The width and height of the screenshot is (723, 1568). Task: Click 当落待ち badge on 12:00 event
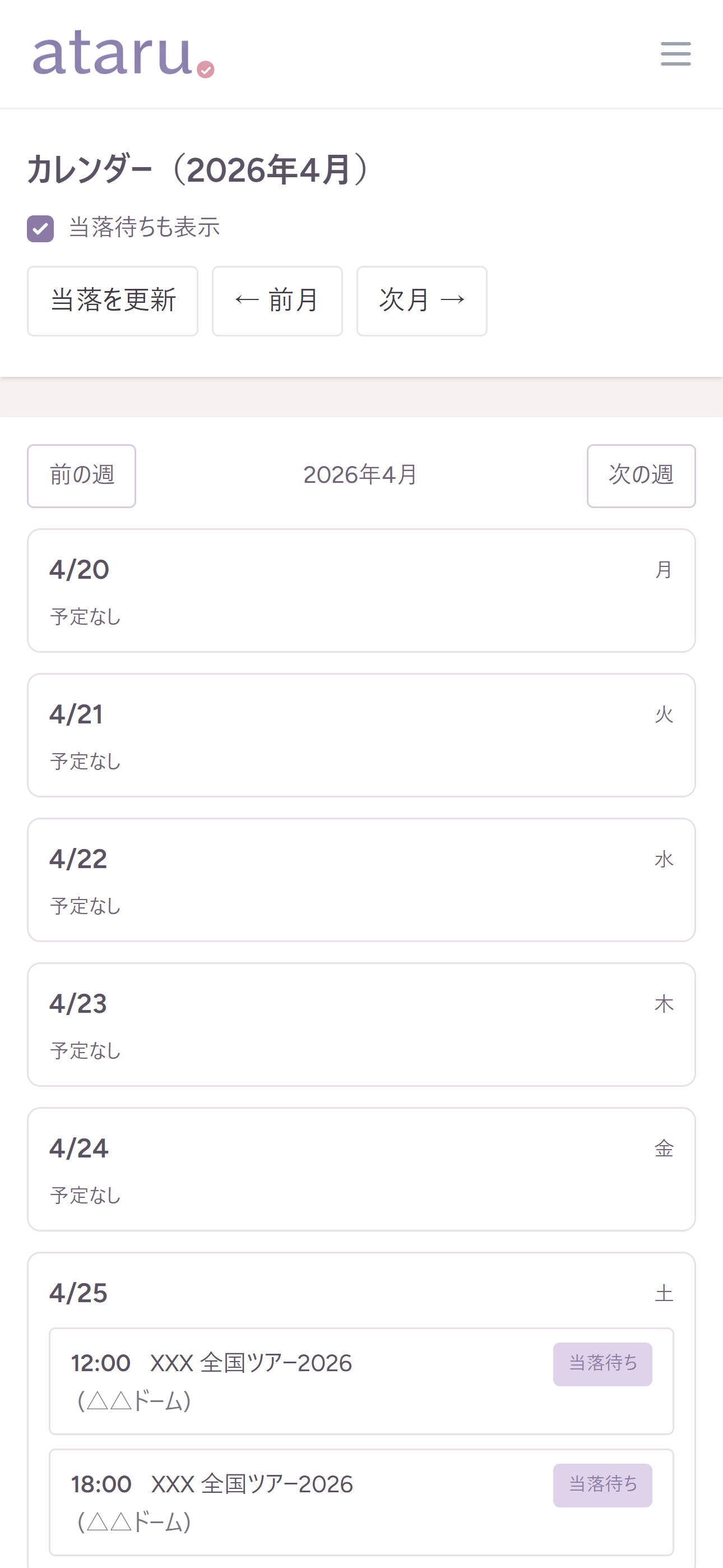(x=602, y=1363)
